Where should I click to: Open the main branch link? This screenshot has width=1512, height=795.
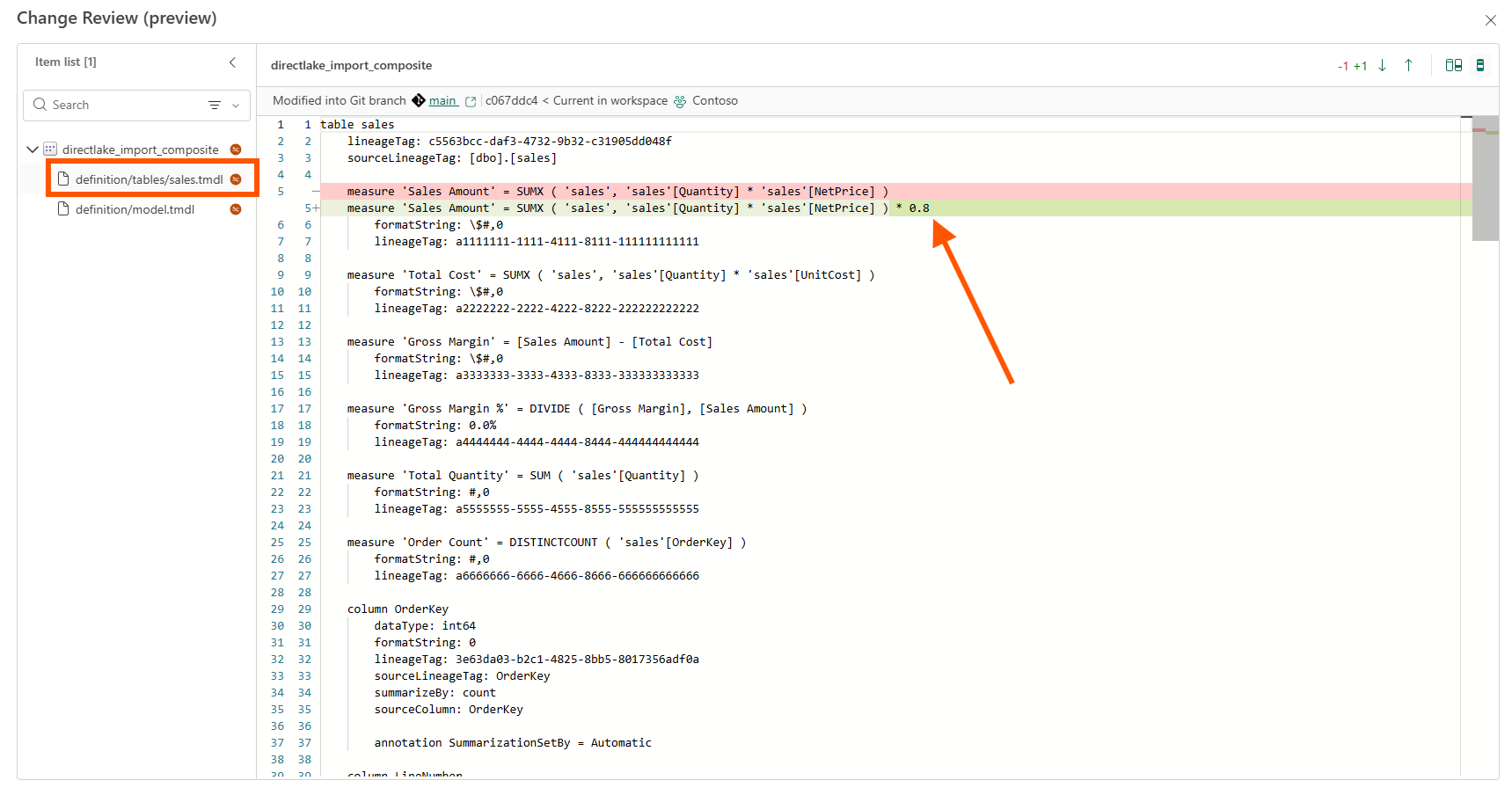(442, 100)
